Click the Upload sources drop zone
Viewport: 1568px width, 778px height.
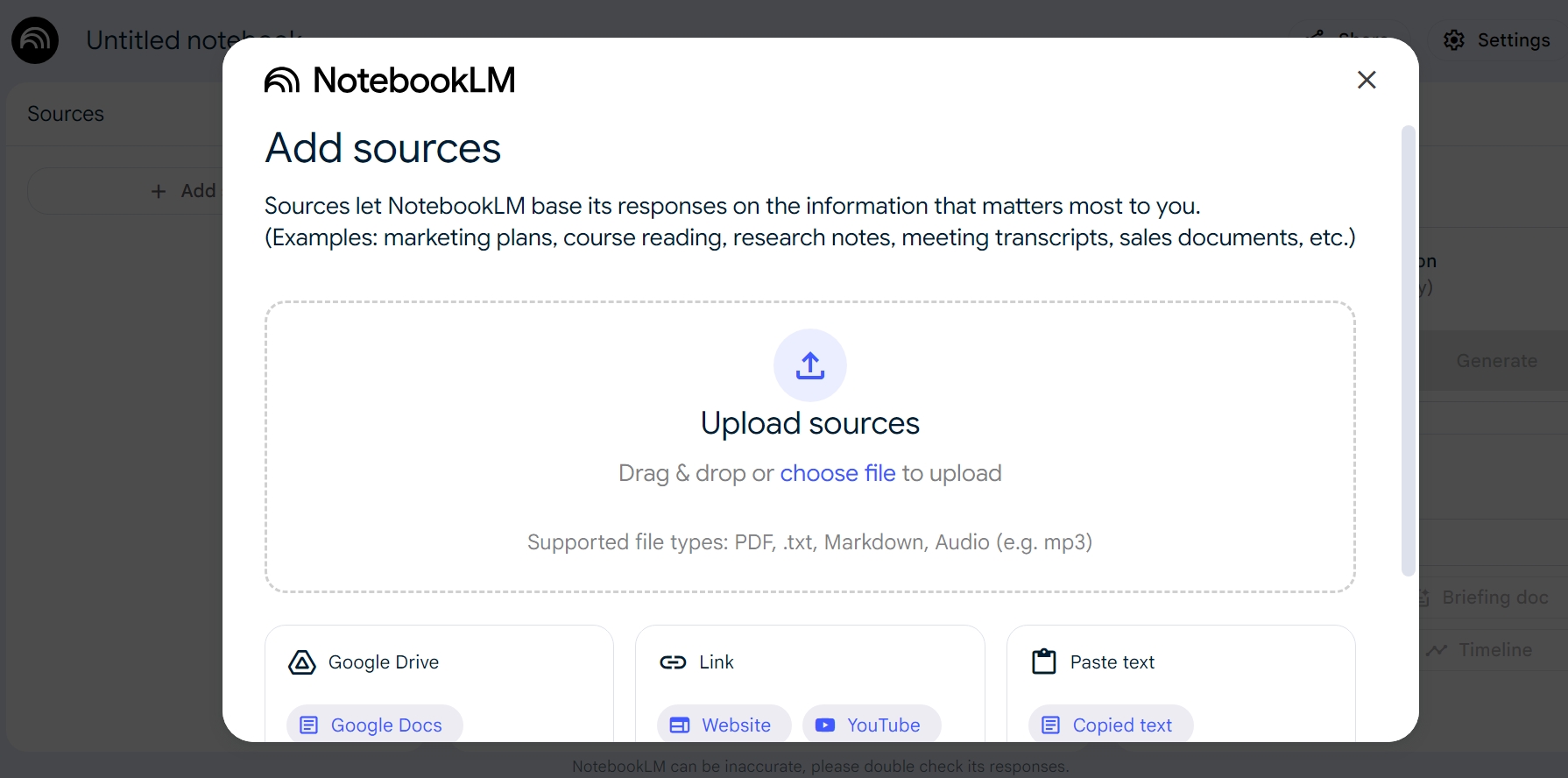(810, 447)
